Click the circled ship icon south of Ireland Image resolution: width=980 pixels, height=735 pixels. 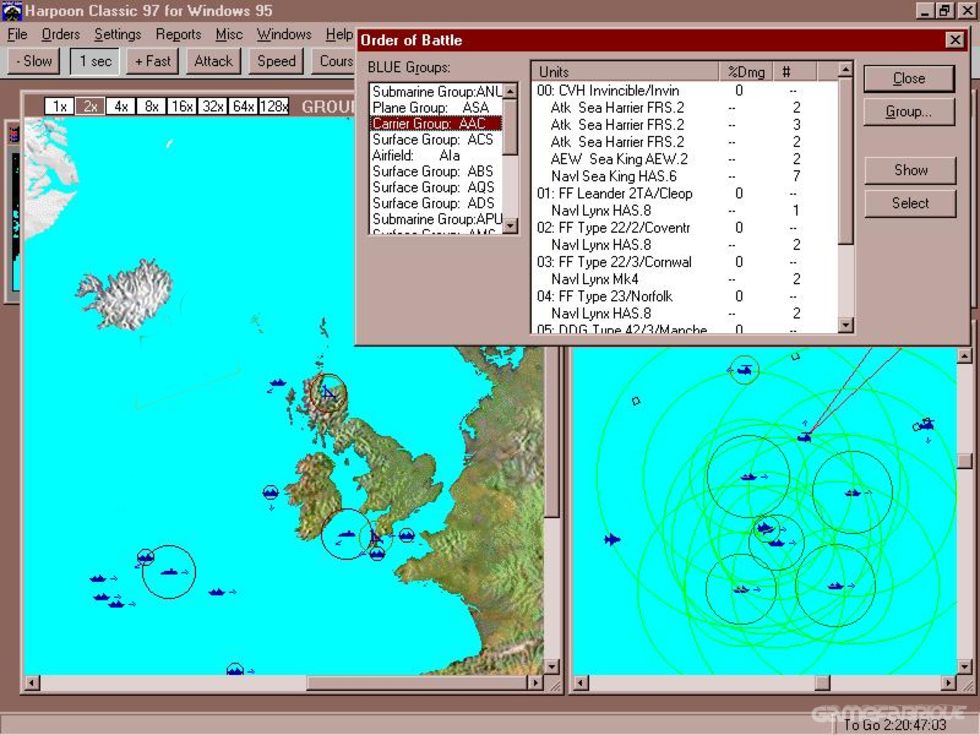[347, 534]
